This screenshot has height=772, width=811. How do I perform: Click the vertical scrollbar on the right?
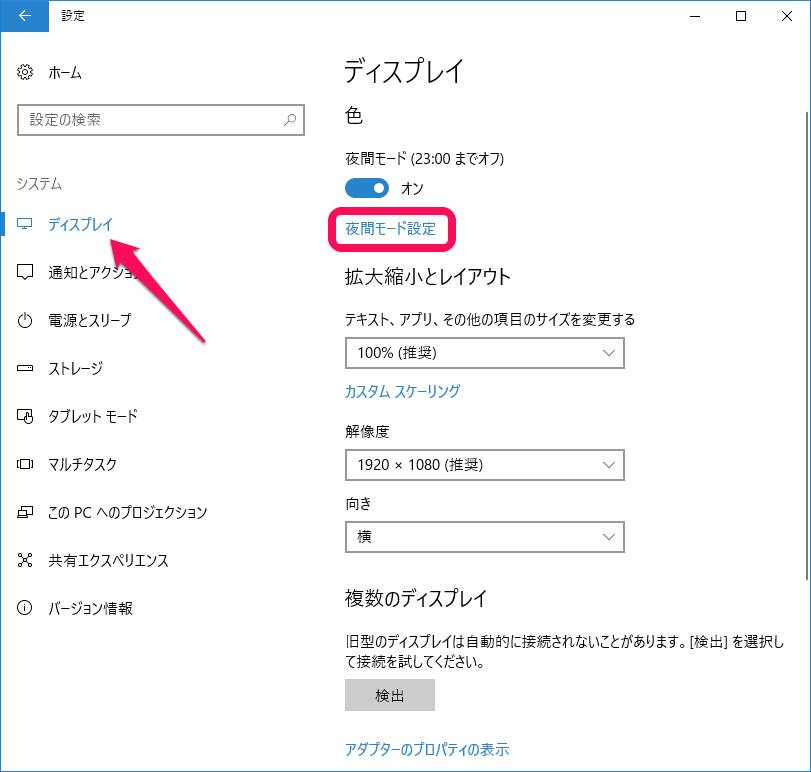pyautogui.click(x=807, y=345)
